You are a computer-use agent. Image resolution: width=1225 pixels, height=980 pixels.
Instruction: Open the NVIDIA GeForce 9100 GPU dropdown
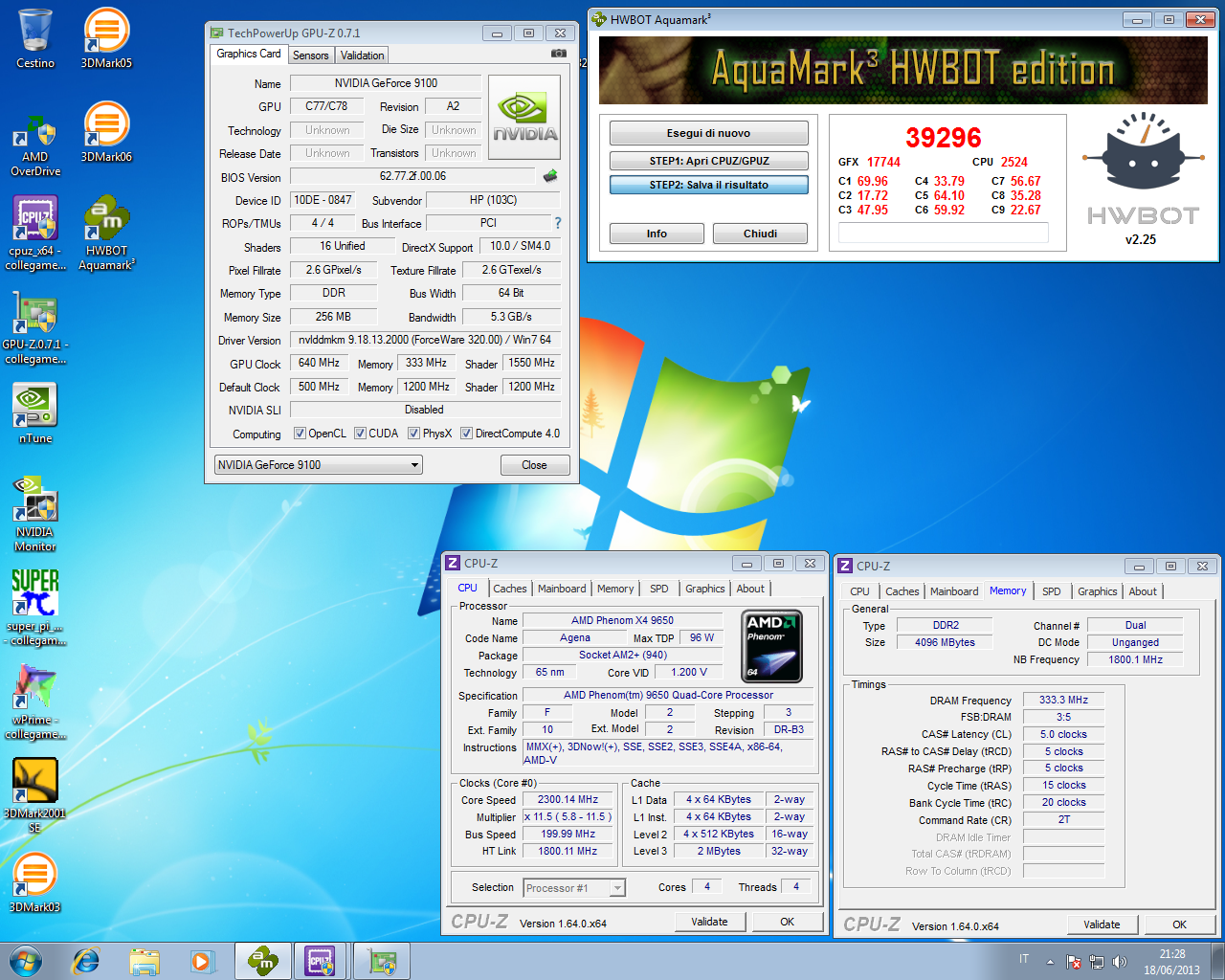tap(318, 464)
